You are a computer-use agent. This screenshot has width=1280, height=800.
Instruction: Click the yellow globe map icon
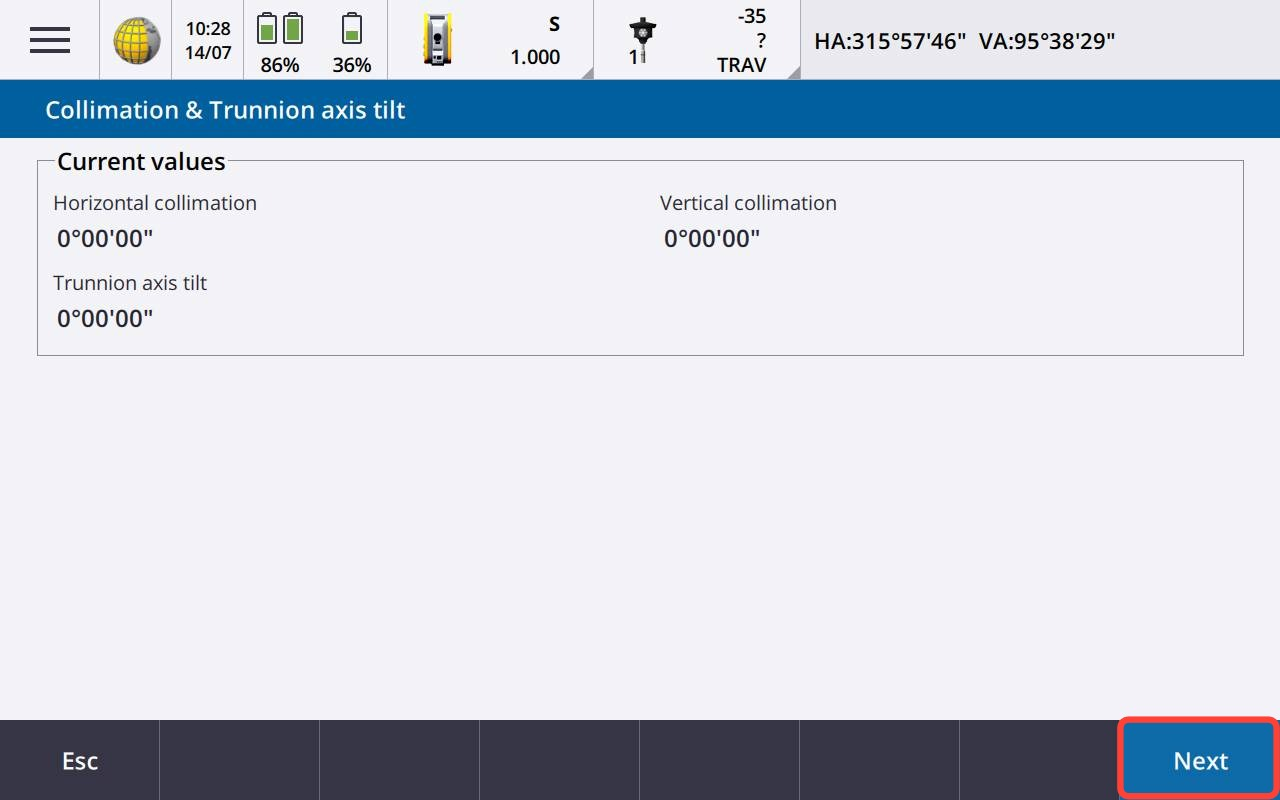click(136, 40)
